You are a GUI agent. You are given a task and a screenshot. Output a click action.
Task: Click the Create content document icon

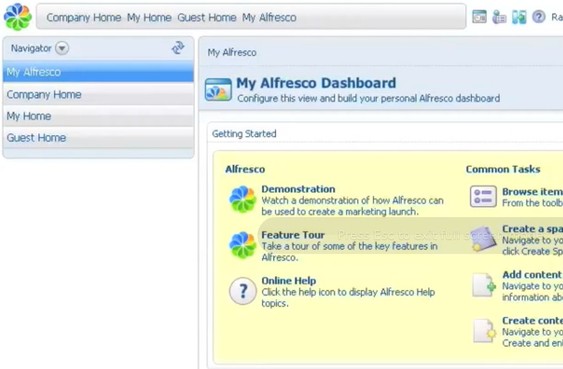point(484,331)
